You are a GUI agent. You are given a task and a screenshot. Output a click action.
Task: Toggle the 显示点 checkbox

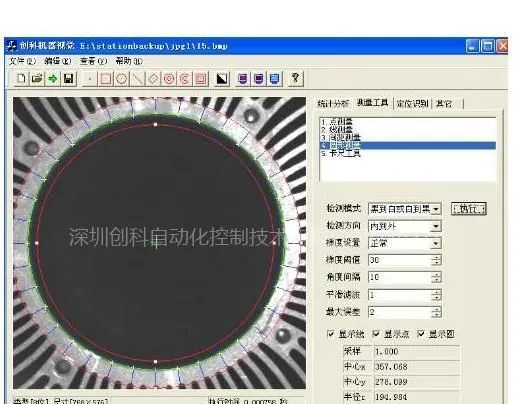pos(376,334)
